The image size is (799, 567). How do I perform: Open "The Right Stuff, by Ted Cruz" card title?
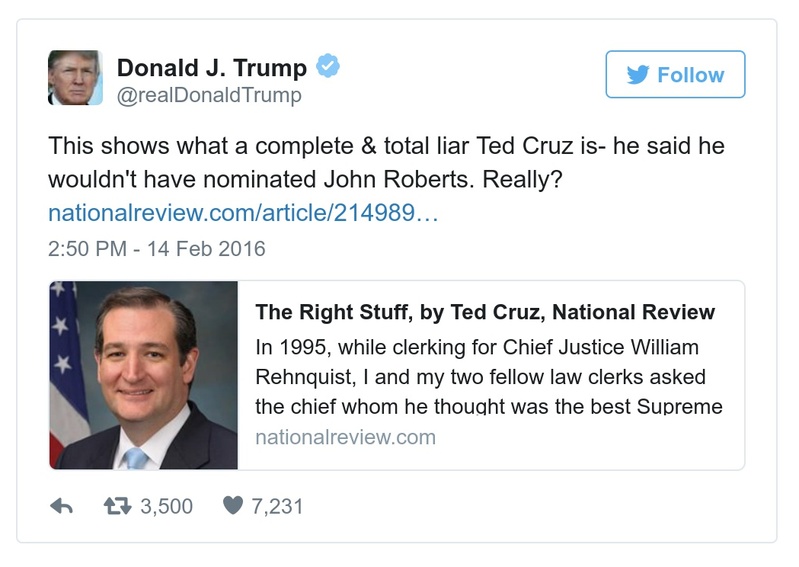tap(485, 312)
